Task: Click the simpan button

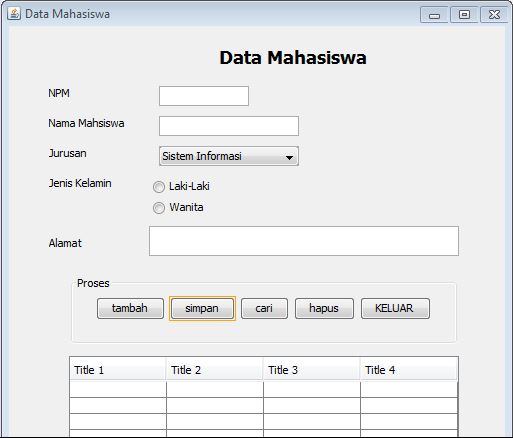Action: [x=202, y=308]
